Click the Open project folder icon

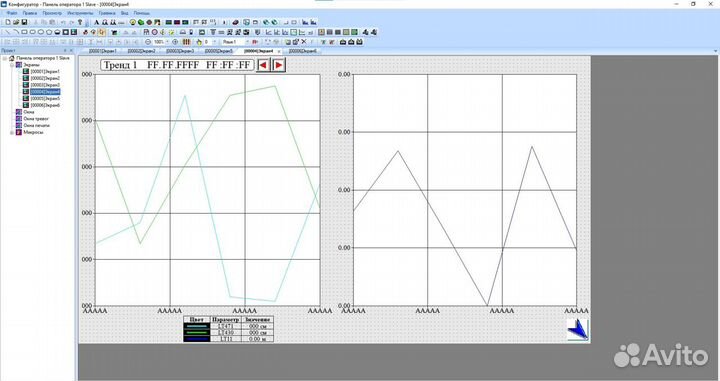pyautogui.click(x=16, y=22)
